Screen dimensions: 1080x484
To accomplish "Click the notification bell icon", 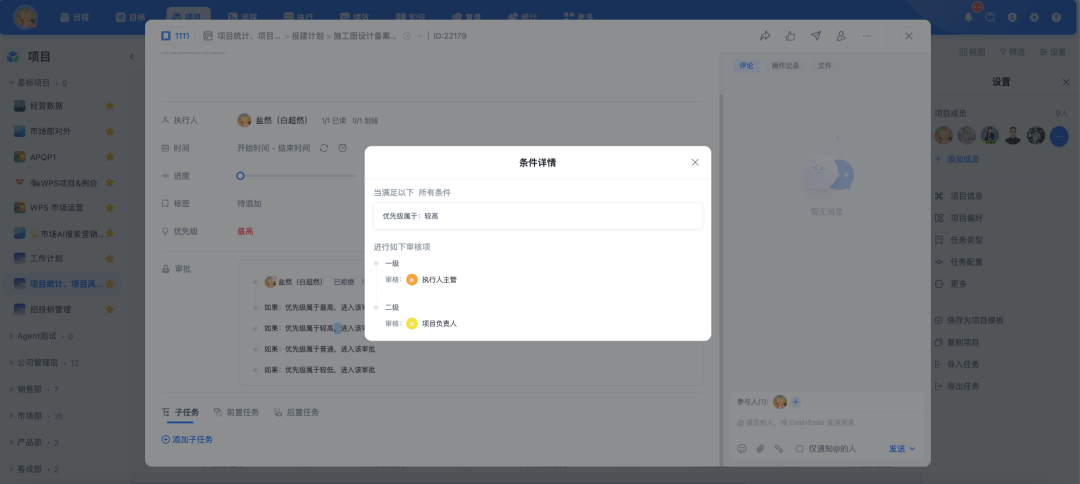I will [969, 17].
